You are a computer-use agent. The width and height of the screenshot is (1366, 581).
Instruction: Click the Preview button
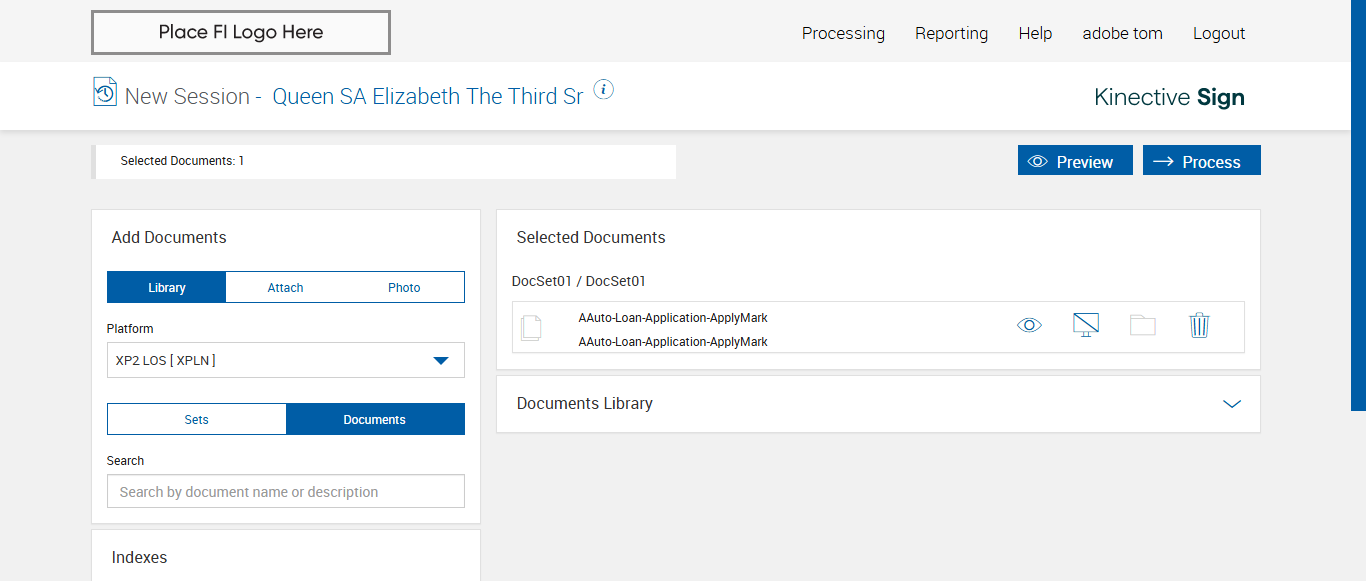click(x=1075, y=161)
